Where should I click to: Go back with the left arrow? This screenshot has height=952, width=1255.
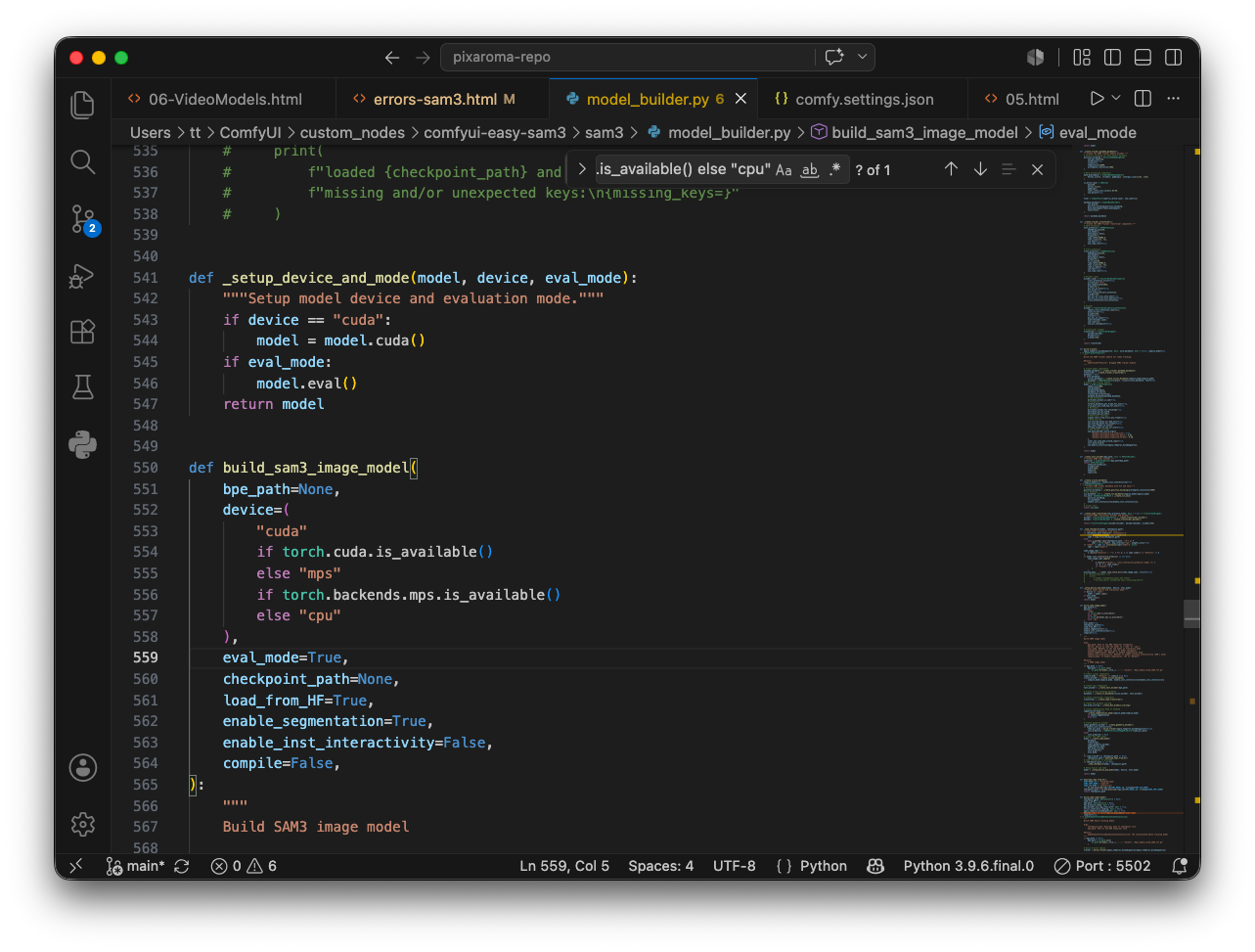click(x=392, y=58)
